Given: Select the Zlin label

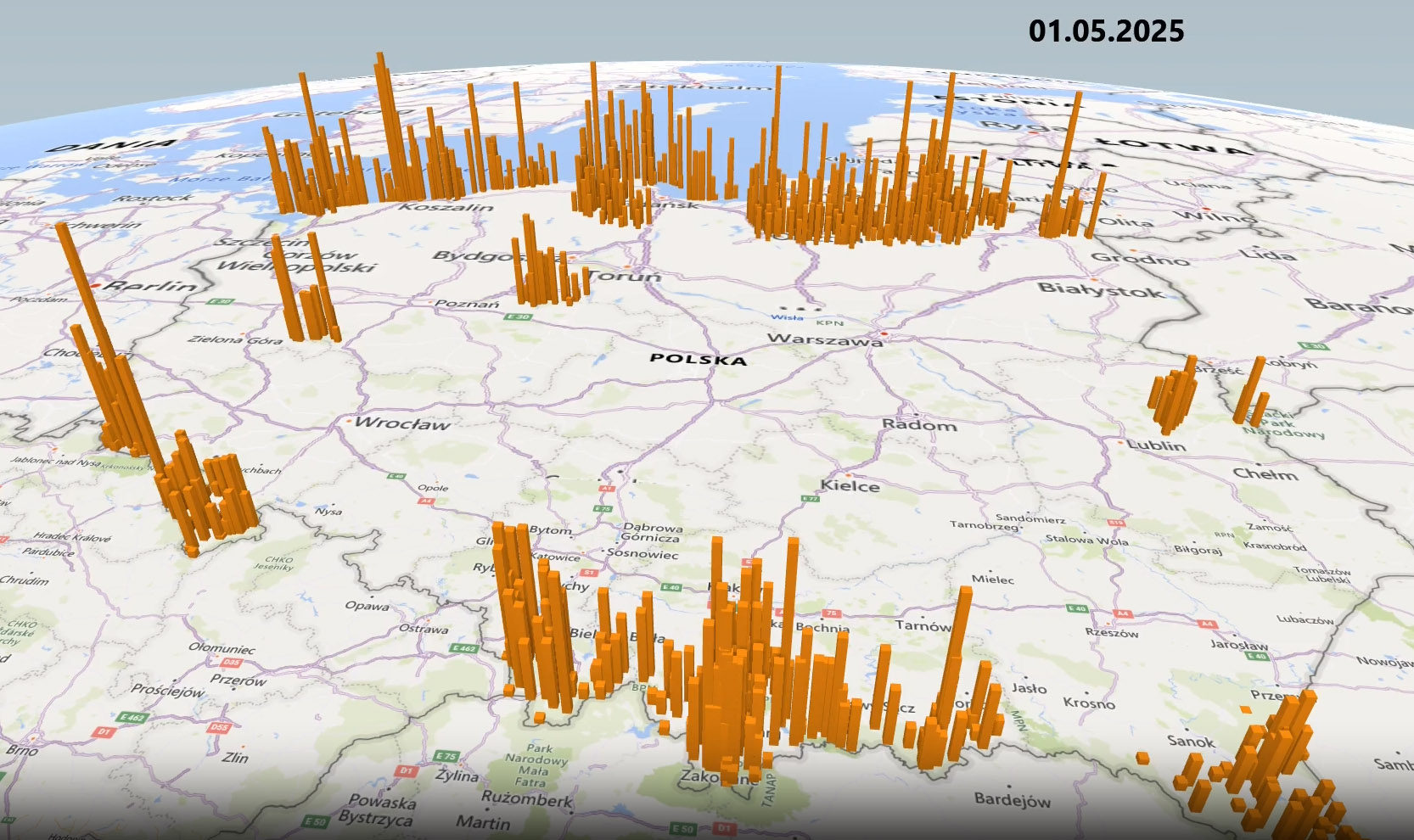Looking at the screenshot, I should [x=235, y=757].
